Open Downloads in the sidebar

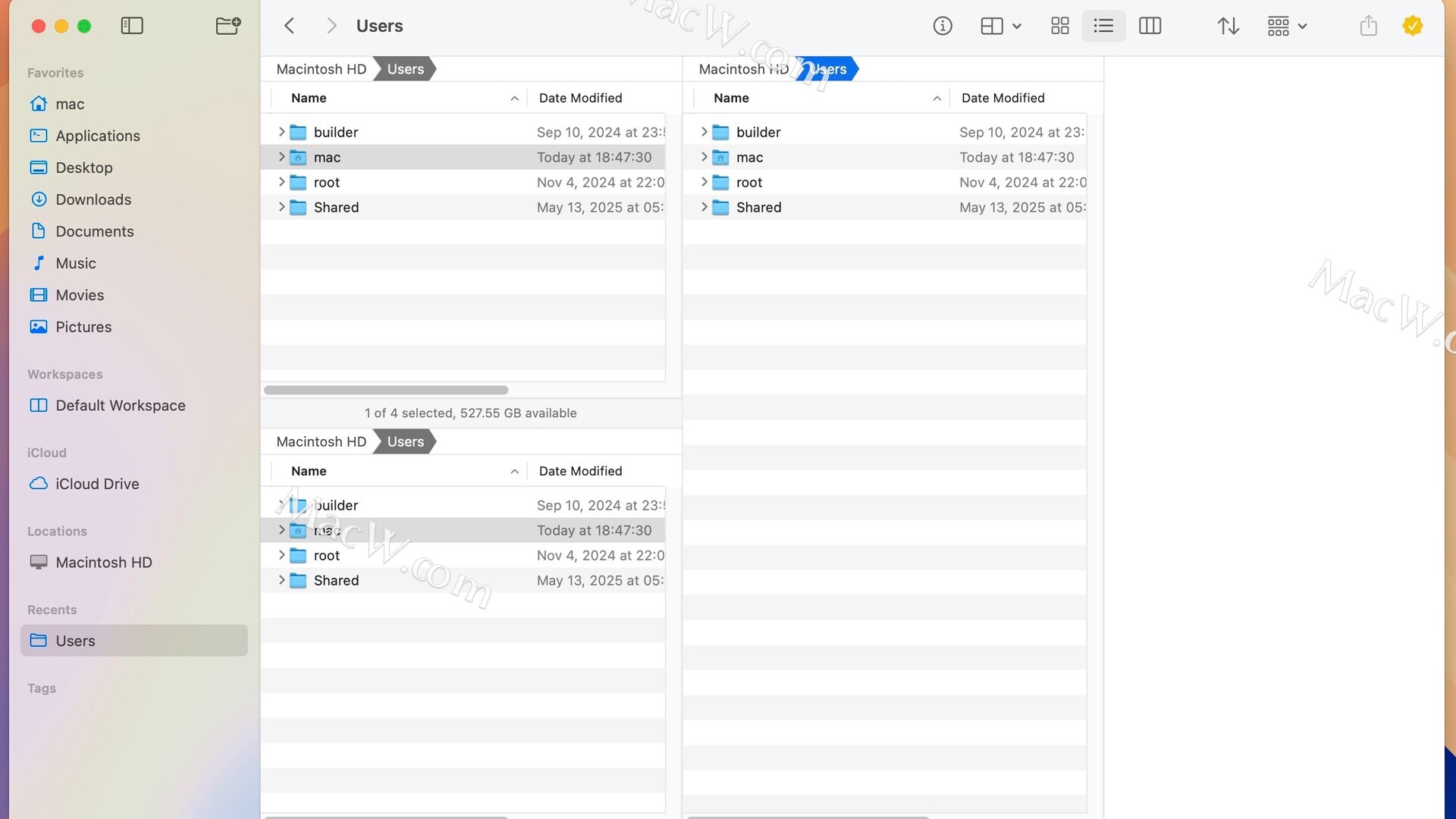coord(93,199)
